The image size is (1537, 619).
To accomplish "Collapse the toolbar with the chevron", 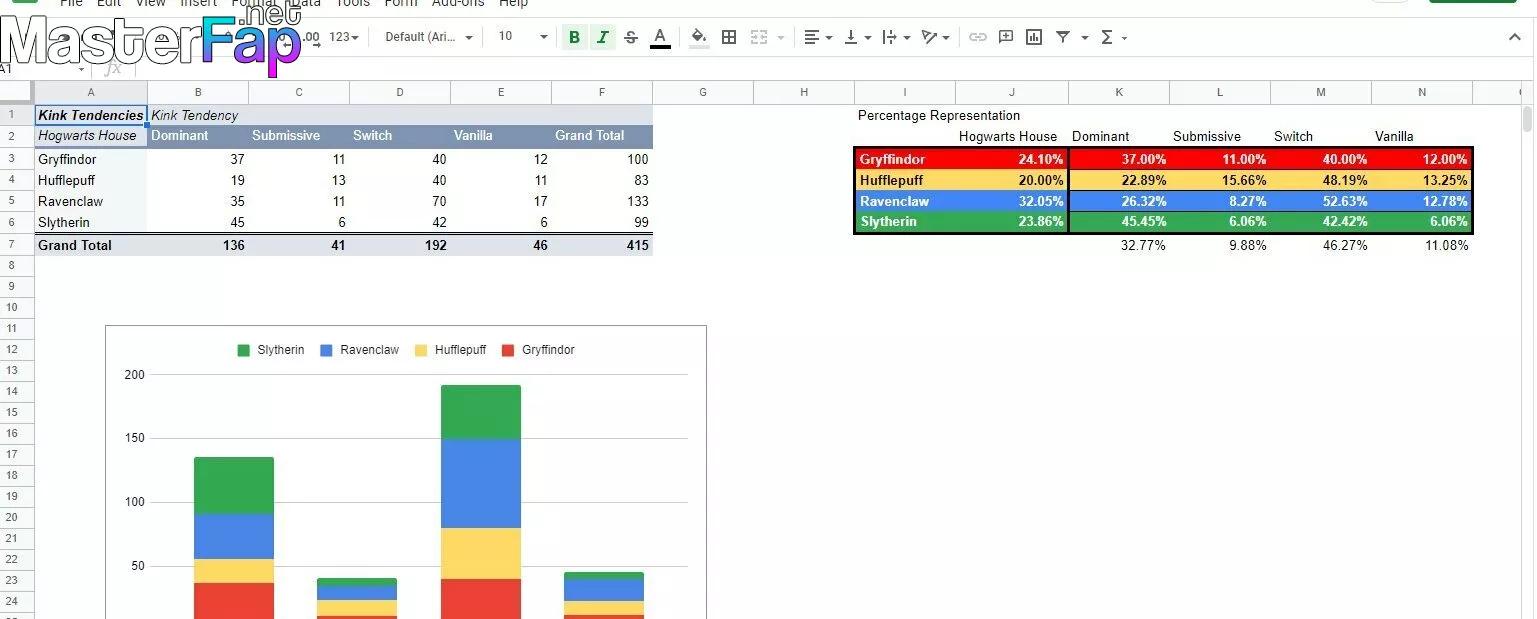I will [1514, 37].
